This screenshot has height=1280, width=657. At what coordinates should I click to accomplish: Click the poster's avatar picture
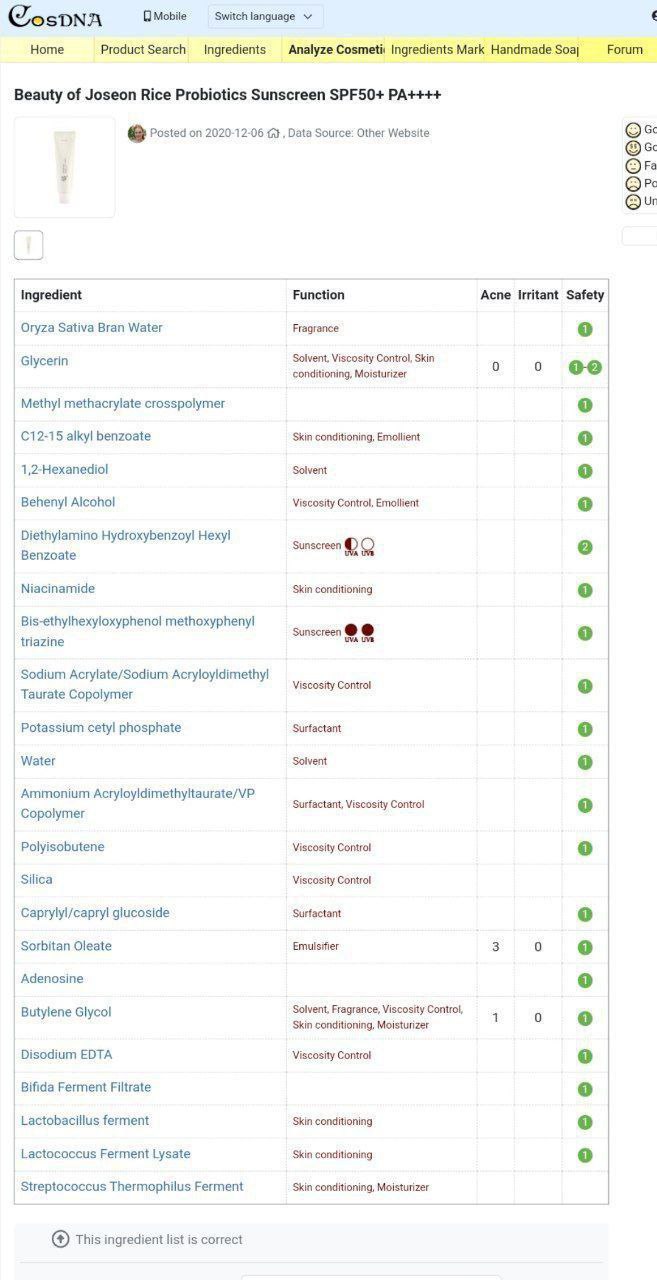pos(137,133)
